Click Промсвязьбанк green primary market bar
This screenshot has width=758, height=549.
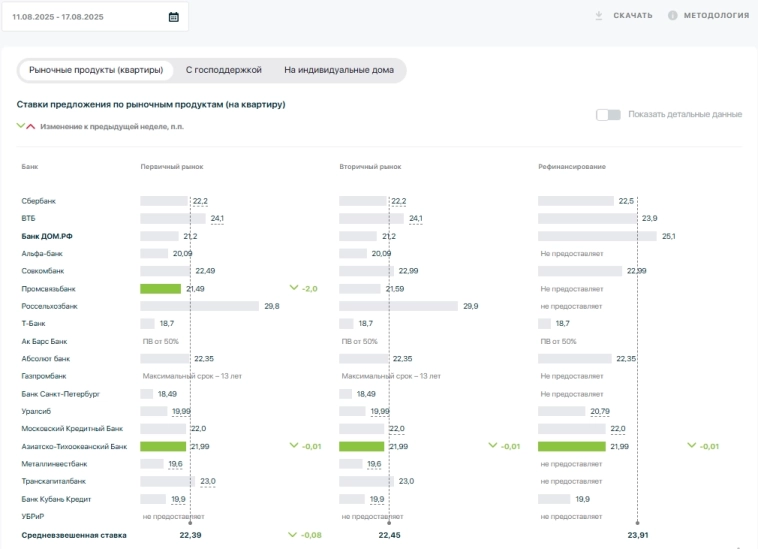point(160,288)
